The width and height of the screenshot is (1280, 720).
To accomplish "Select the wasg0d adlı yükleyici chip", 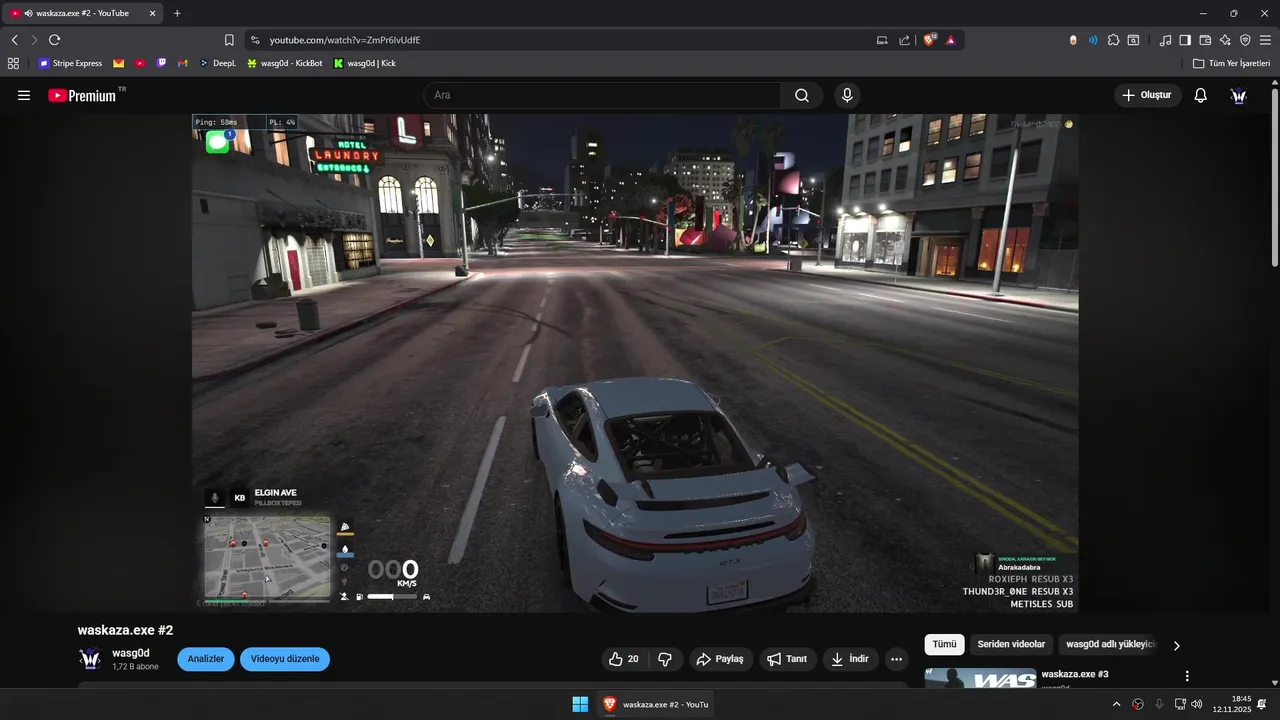I will [x=1110, y=645].
